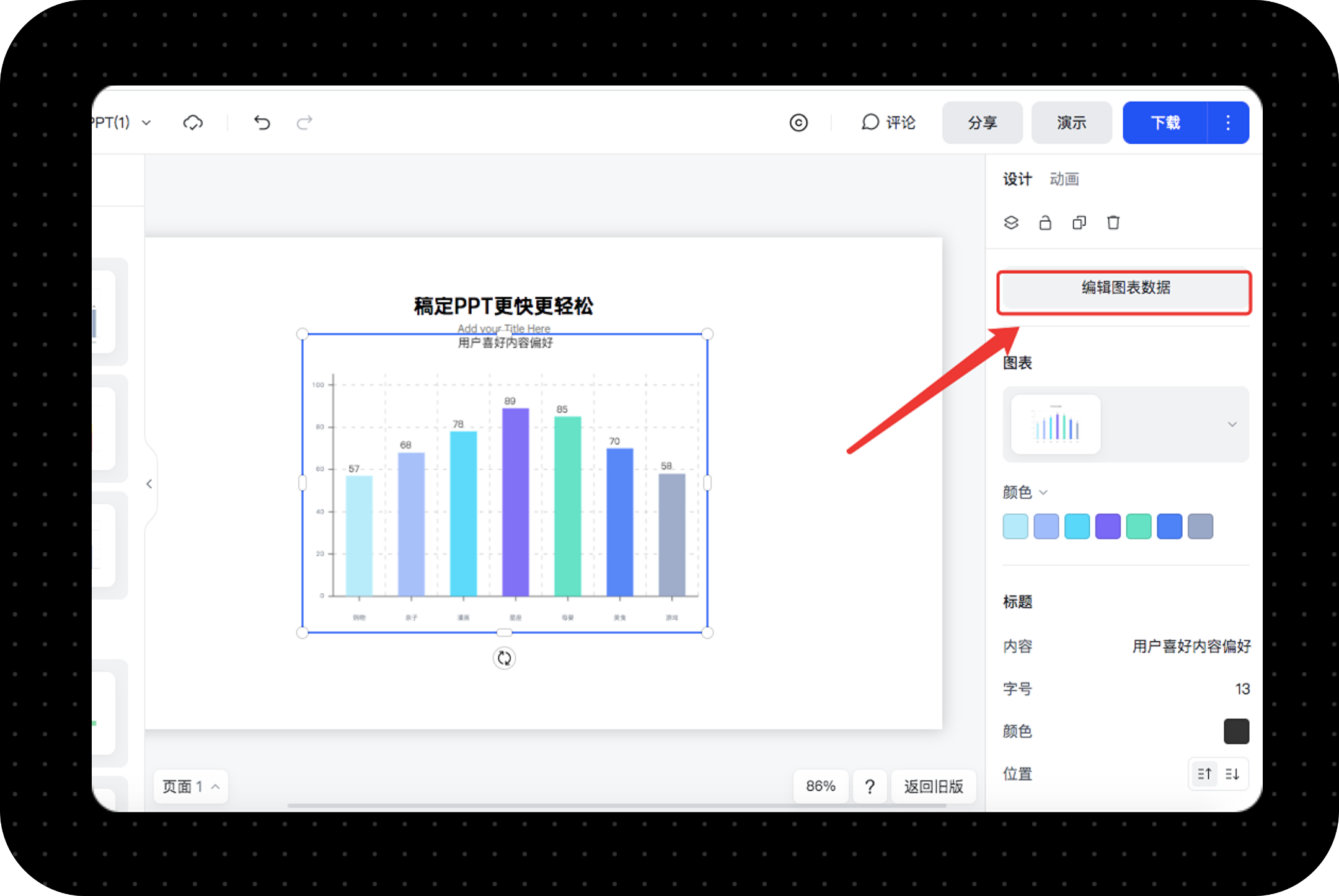Pick the mint green color swatch
The height and width of the screenshot is (896, 1339).
tap(1139, 526)
